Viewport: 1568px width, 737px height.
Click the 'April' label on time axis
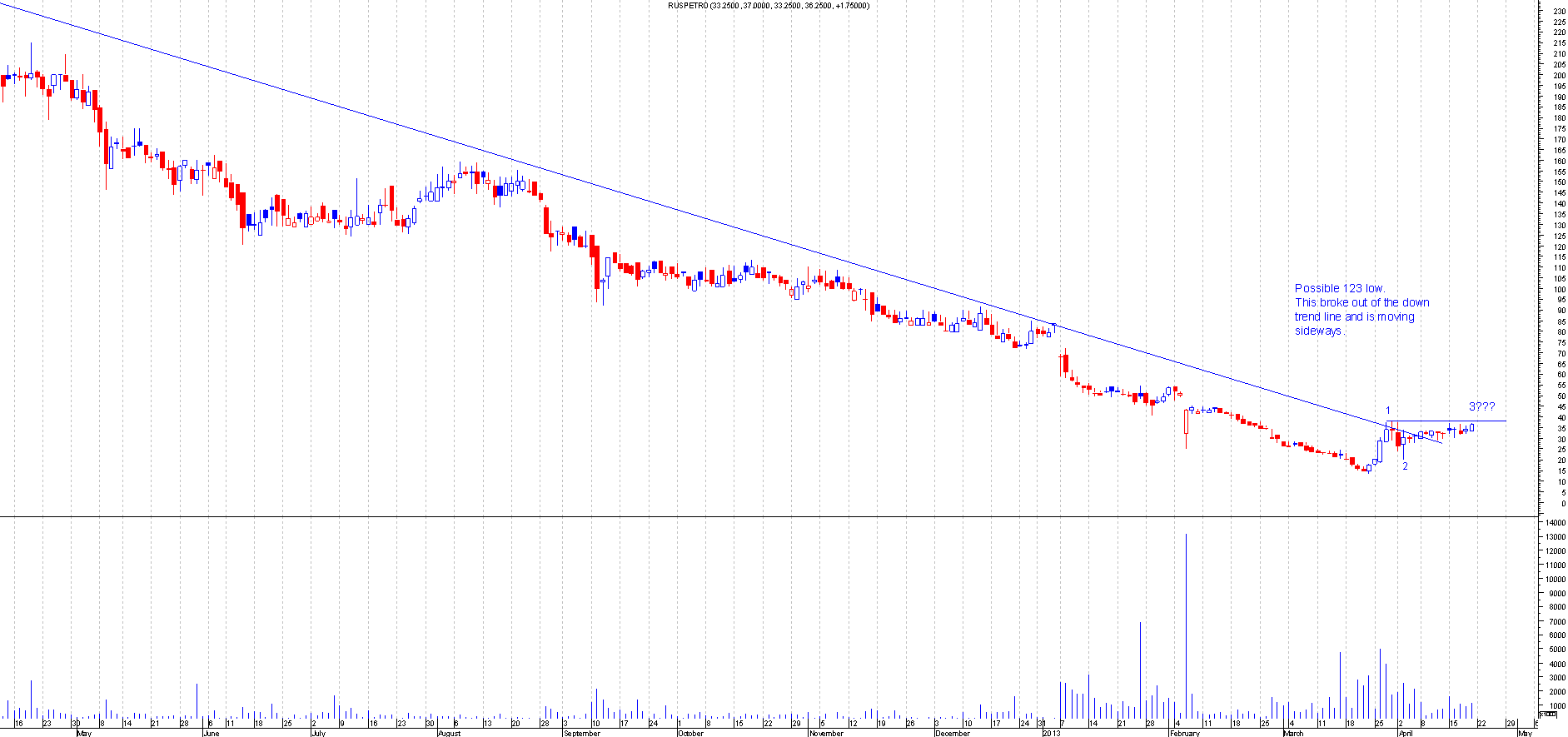click(1406, 734)
